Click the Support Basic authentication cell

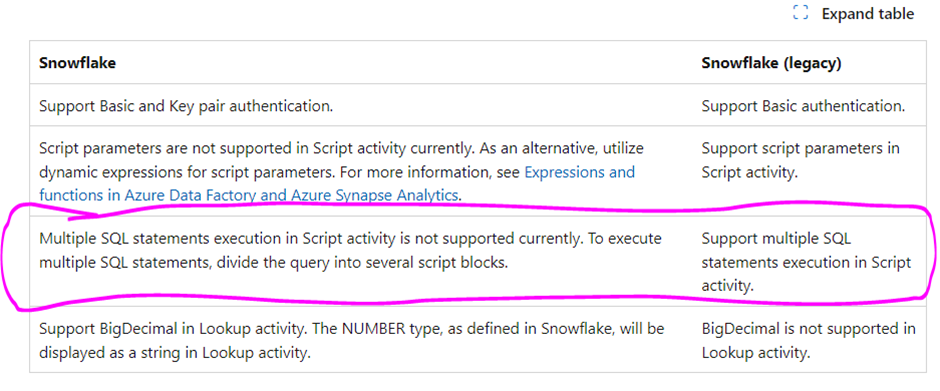(803, 107)
